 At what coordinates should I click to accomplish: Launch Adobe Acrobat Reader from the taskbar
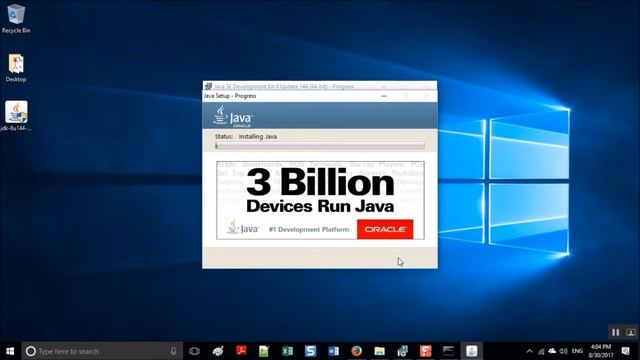pyautogui.click(x=241, y=351)
